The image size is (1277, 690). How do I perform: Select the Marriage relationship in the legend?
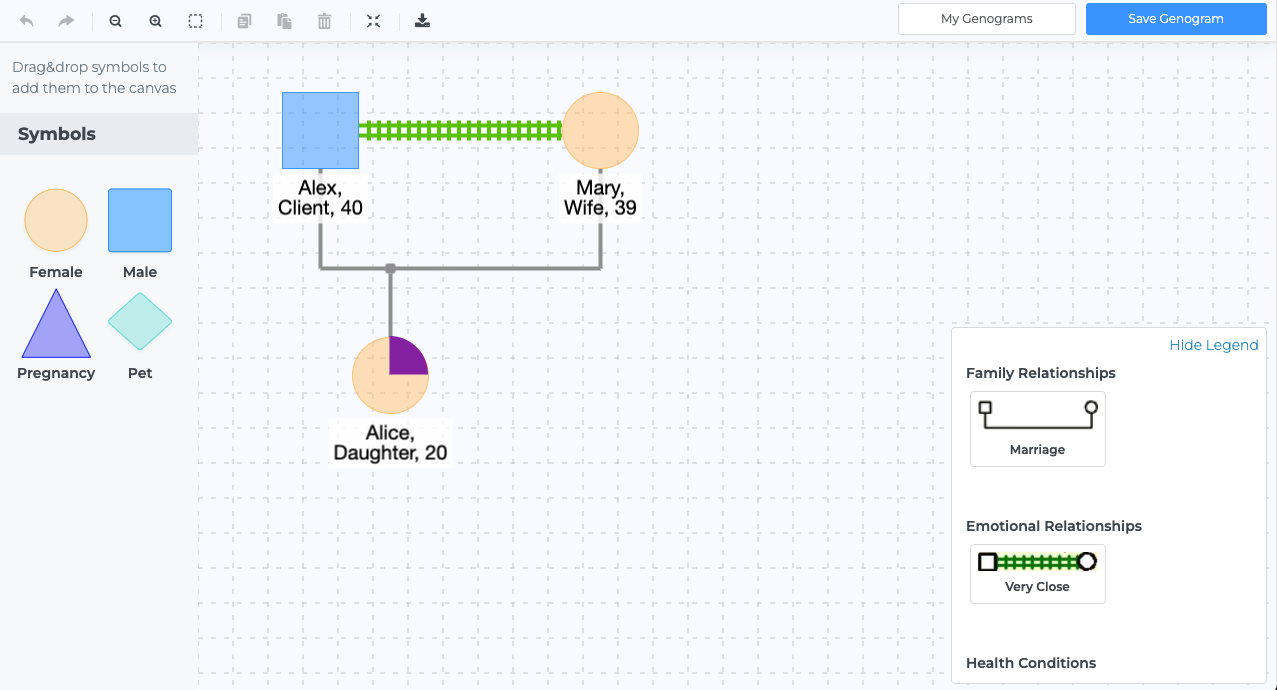pos(1037,428)
